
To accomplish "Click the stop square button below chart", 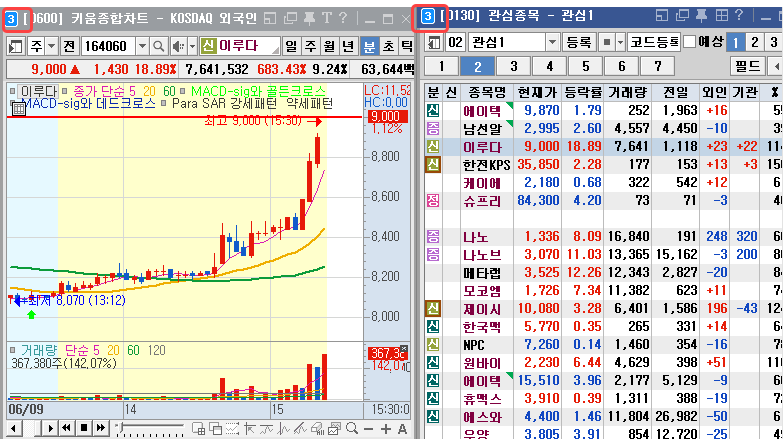I will pyautogui.click(x=84, y=428).
